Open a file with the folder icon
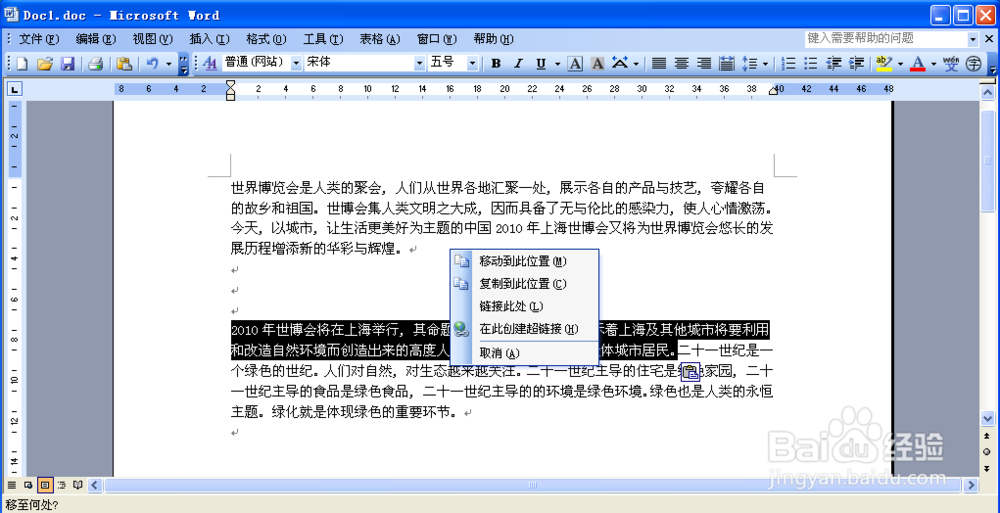 (x=44, y=64)
